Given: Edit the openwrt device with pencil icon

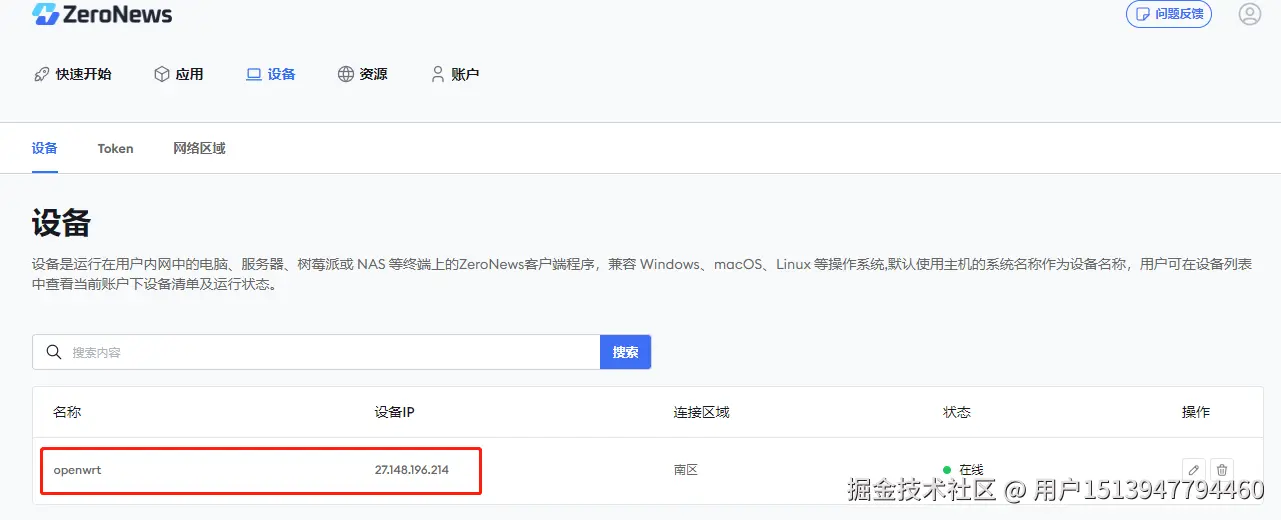Looking at the screenshot, I should 1193,470.
